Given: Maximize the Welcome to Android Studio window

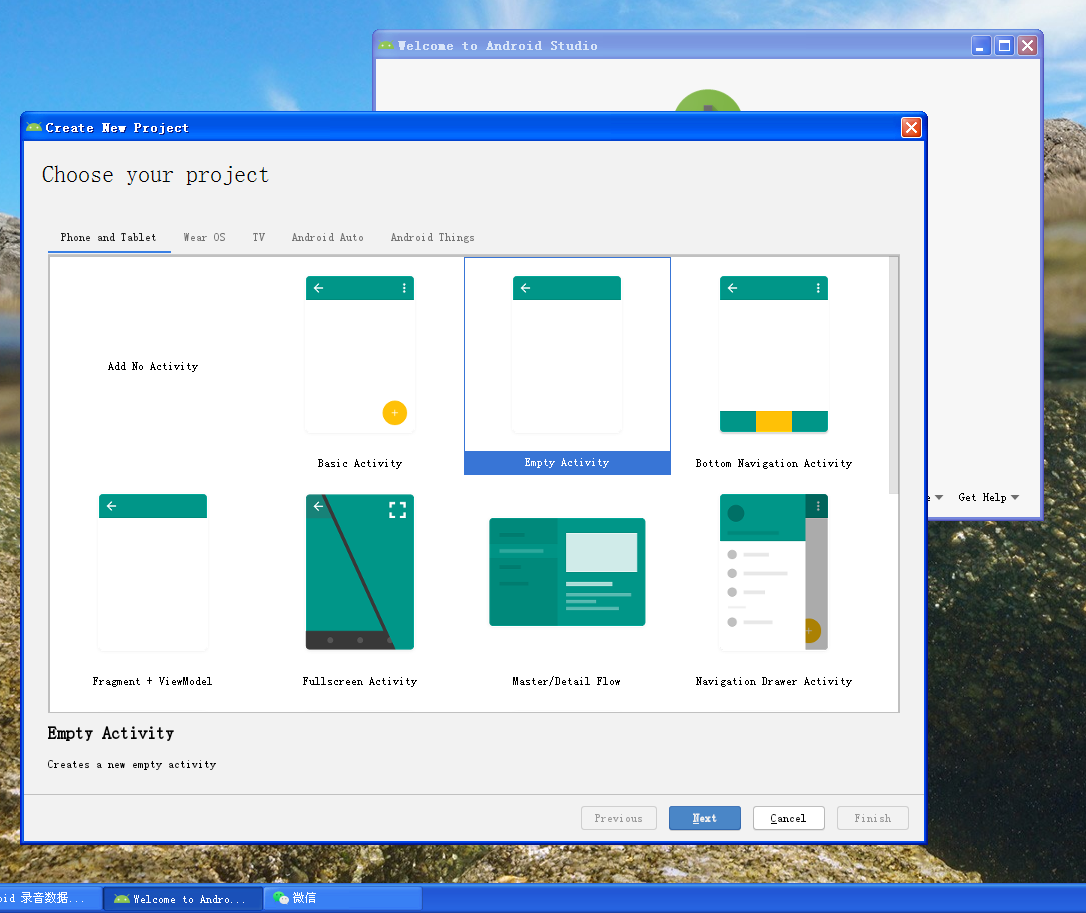Looking at the screenshot, I should coord(1004,46).
